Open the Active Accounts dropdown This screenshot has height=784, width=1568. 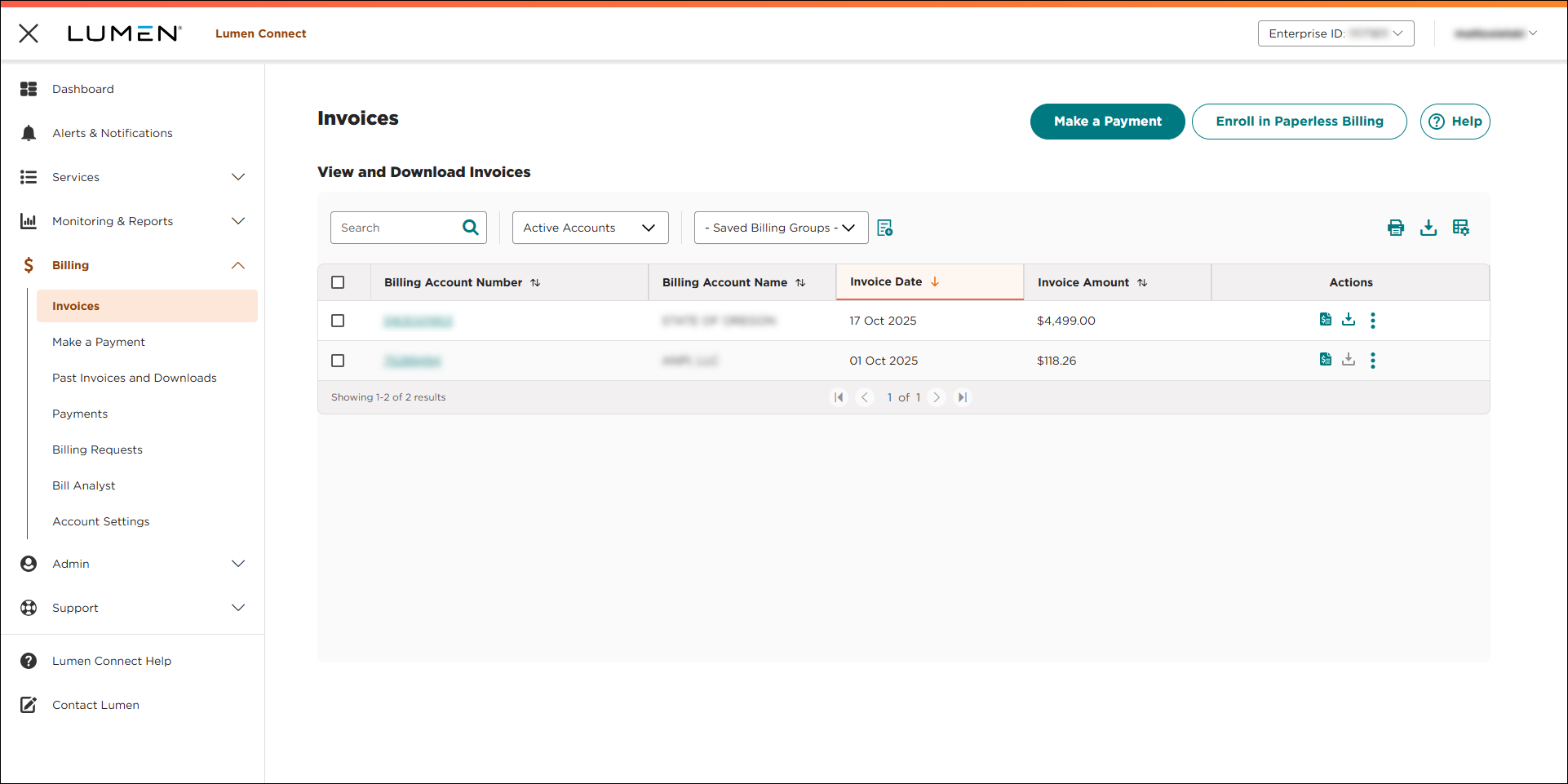pyautogui.click(x=590, y=228)
